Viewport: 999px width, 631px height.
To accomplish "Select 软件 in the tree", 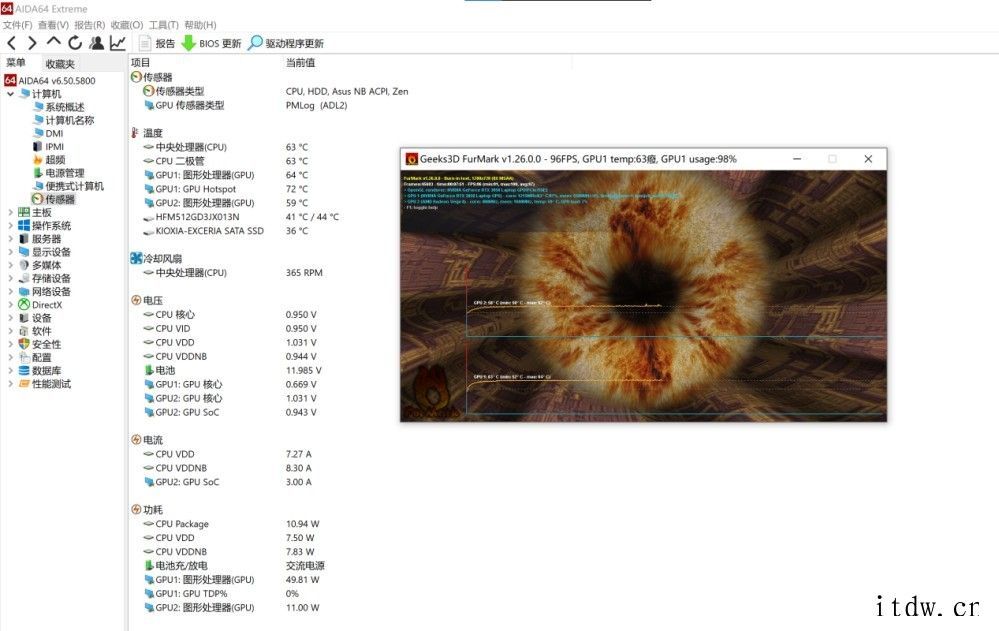I will coord(41,331).
